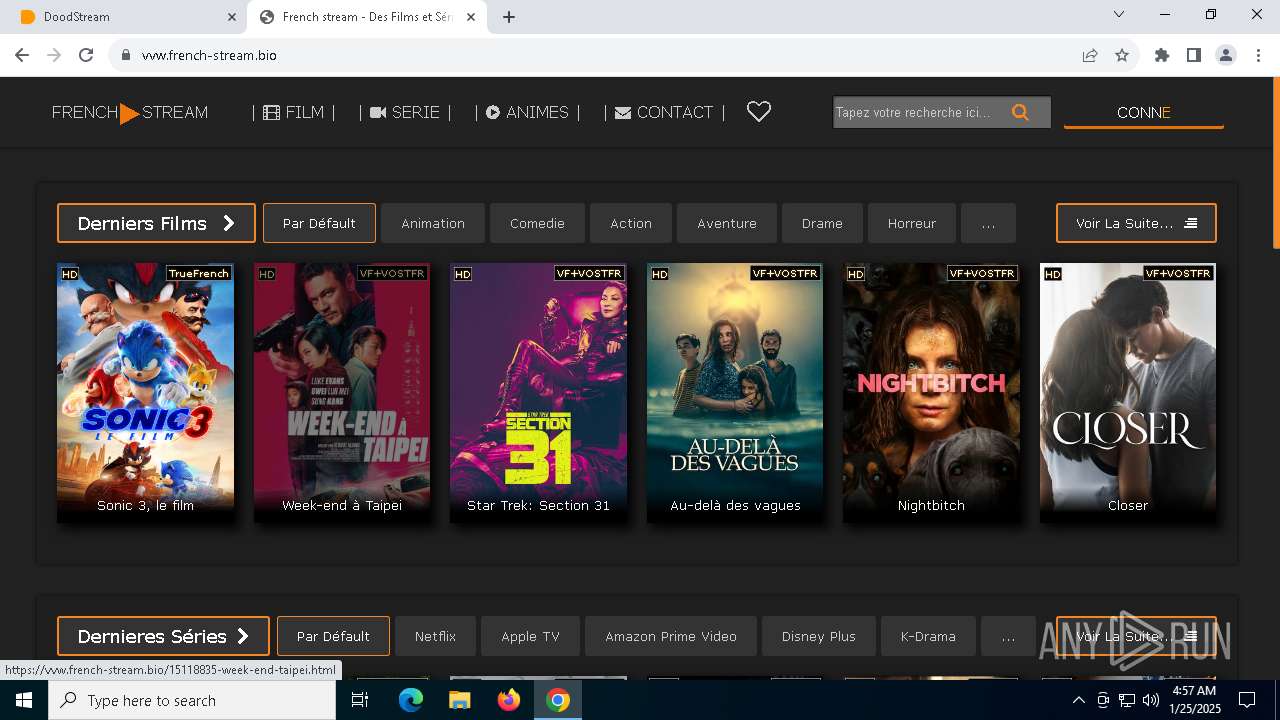The image size is (1280, 720).
Task: Filter films by Comedie
Action: (x=537, y=223)
